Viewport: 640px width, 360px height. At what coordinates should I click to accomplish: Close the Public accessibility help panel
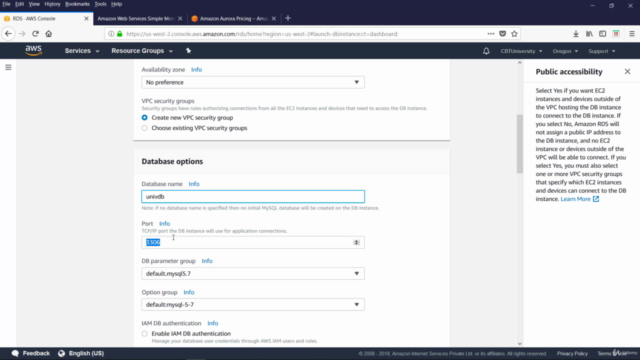[627, 71]
